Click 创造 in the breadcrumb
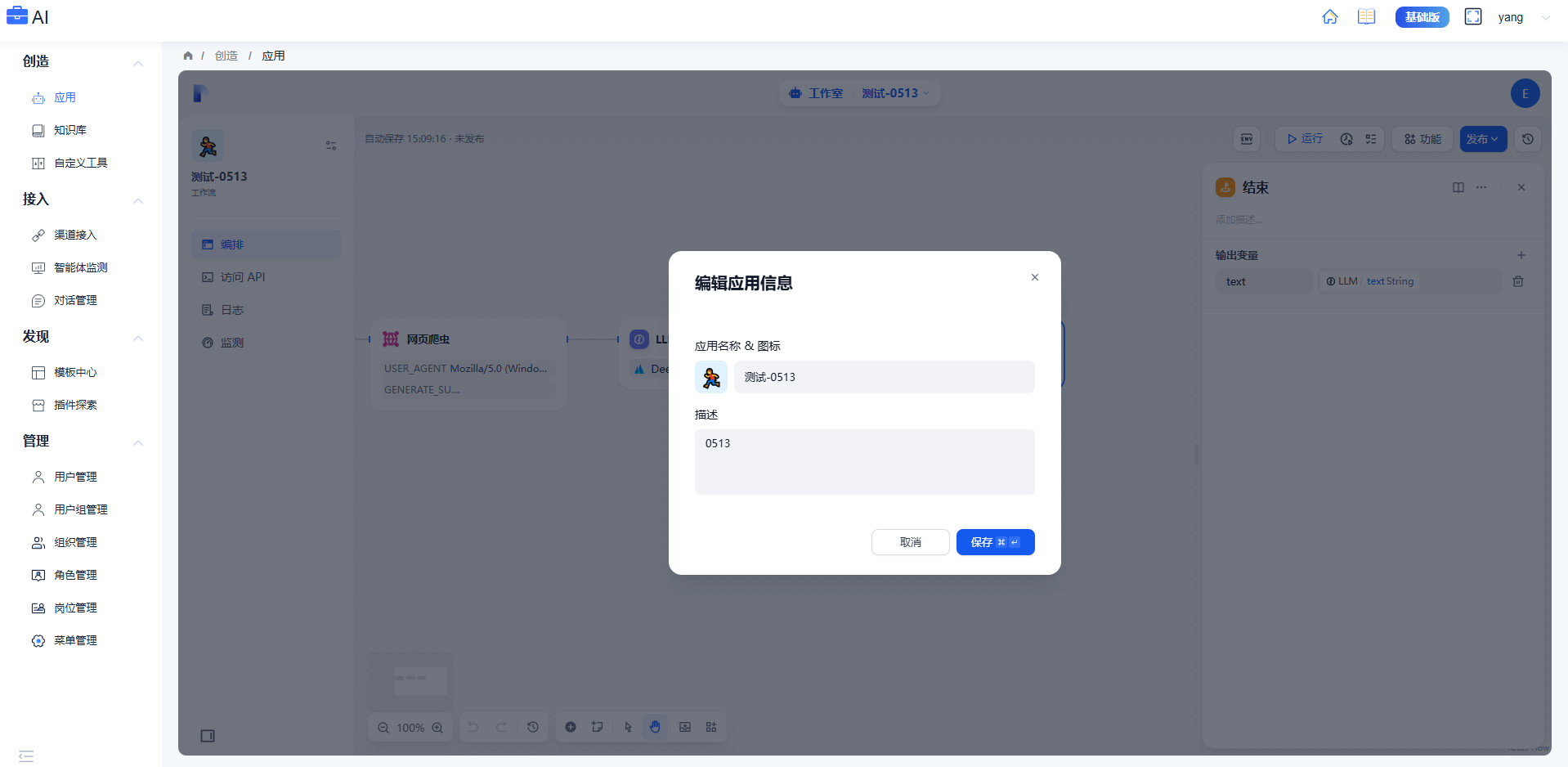 pyautogui.click(x=226, y=56)
